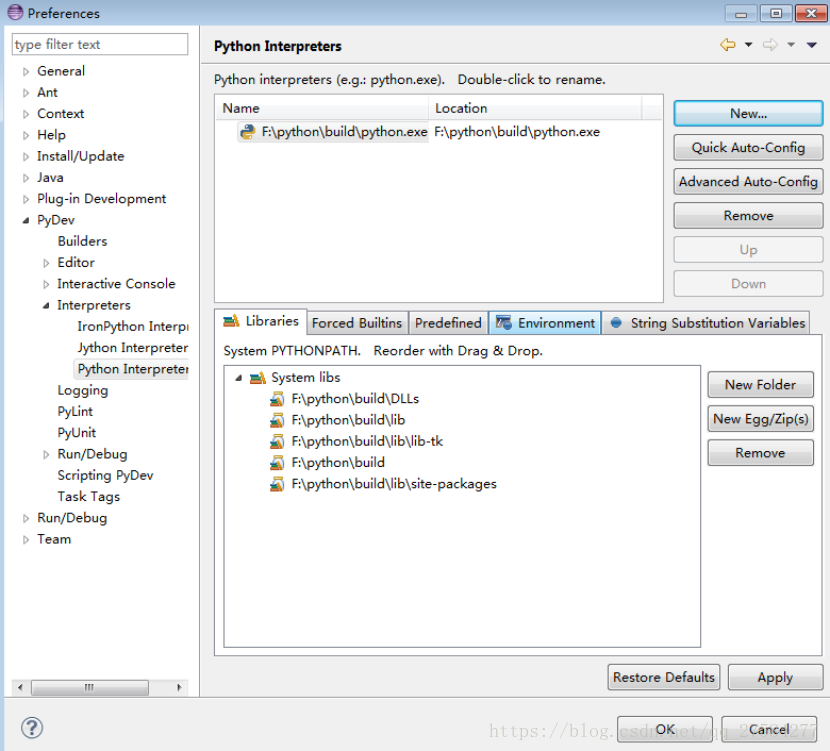Open the preferences view menu triangle
The height and width of the screenshot is (751, 830).
(811, 45)
